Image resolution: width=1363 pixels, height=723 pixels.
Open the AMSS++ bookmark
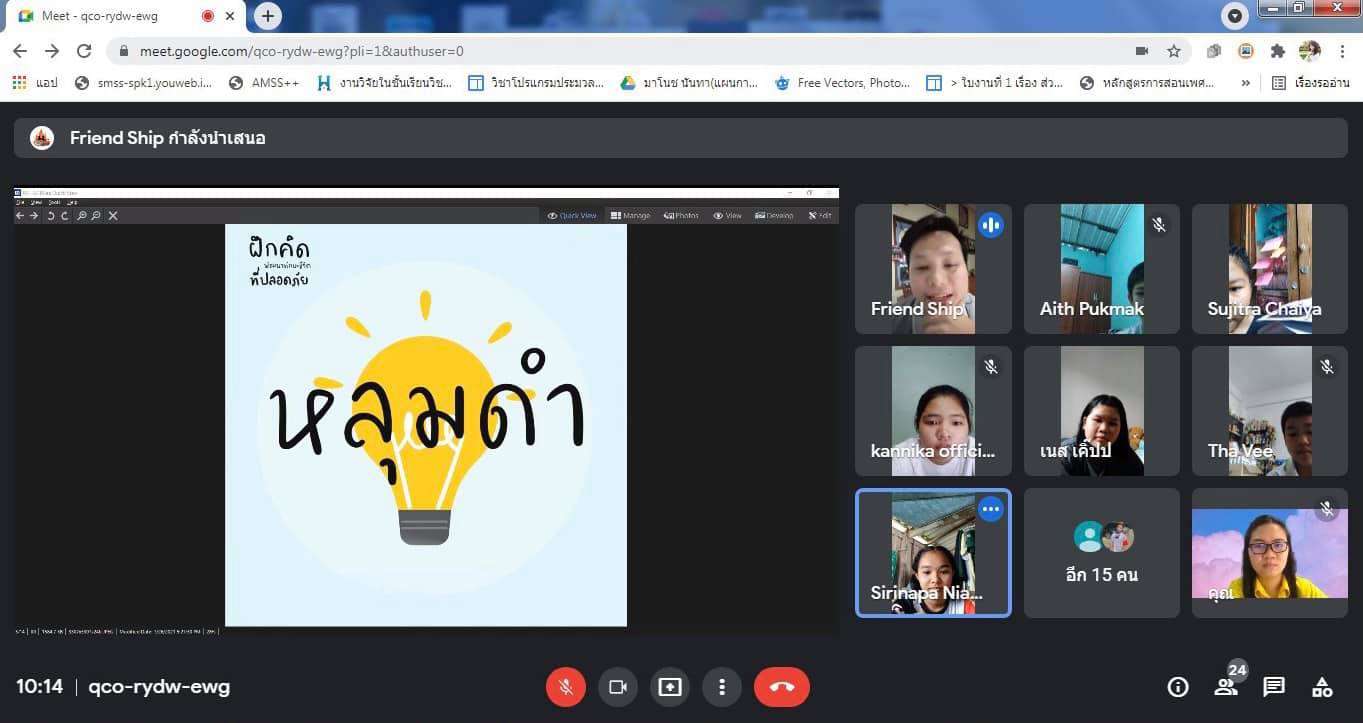264,83
